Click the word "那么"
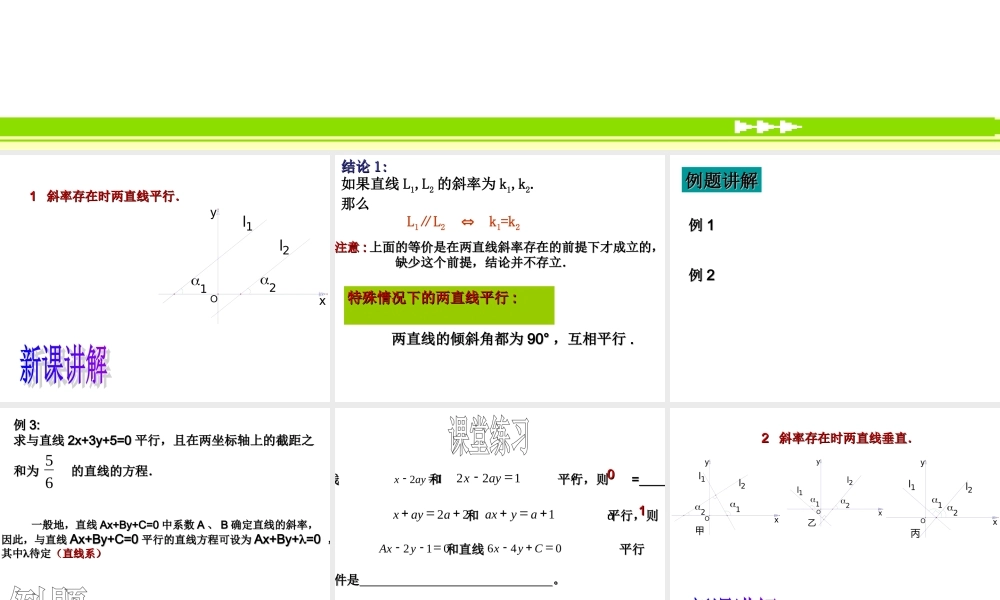Image resolution: width=1000 pixels, height=600 pixels. coord(355,204)
